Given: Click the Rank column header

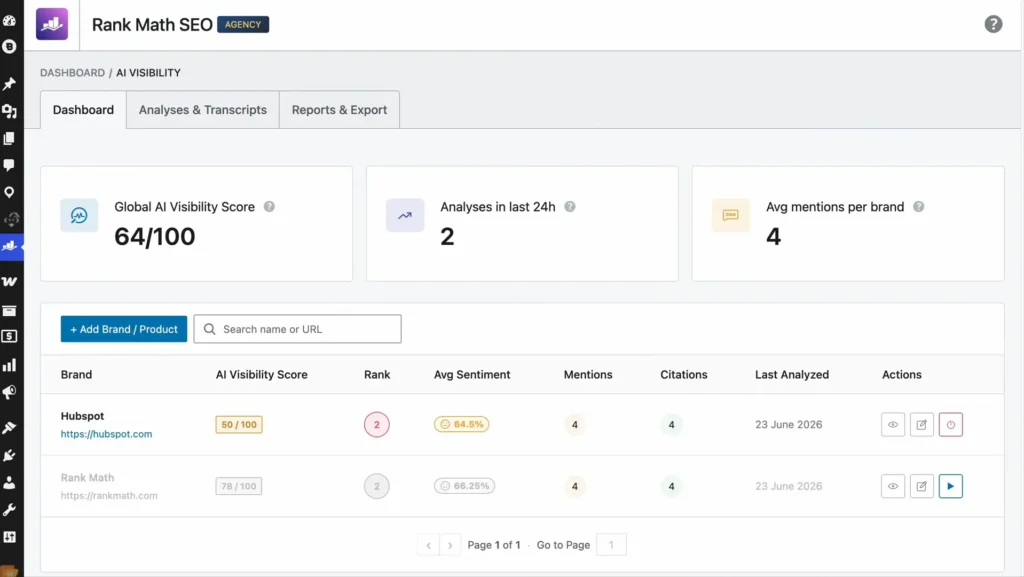Looking at the screenshot, I should pos(377,375).
